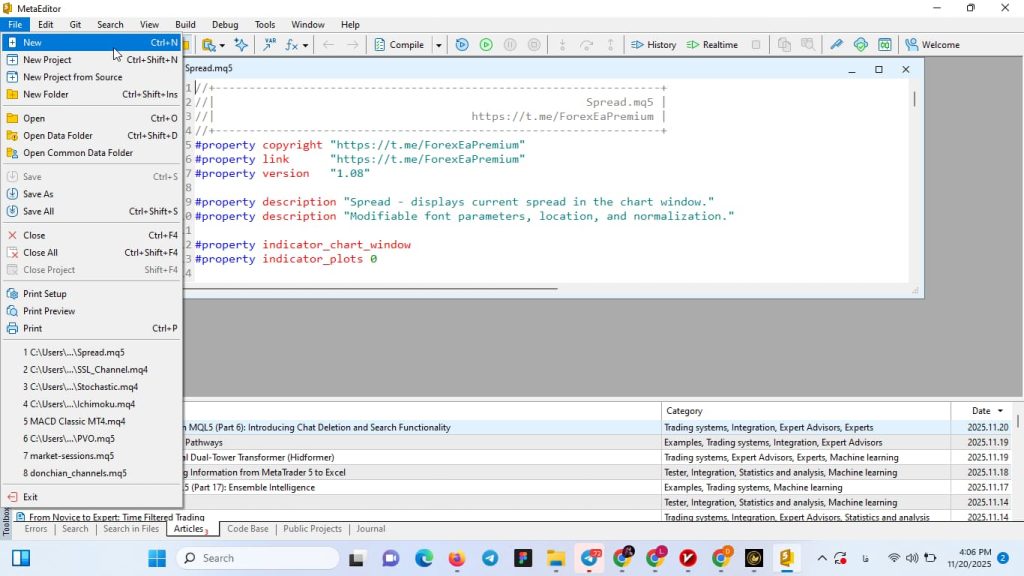This screenshot has width=1024, height=576.
Task: Select Print Preview menu item
Action: point(91,311)
